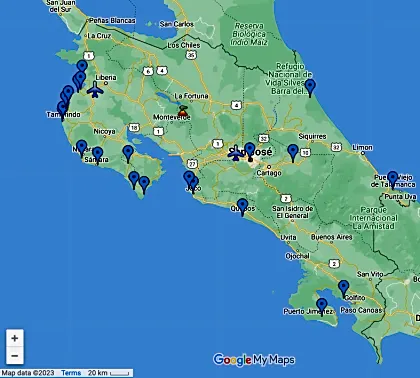420x378 pixels.
Task: Click the San Isidro de El General label
Action: click(292, 212)
